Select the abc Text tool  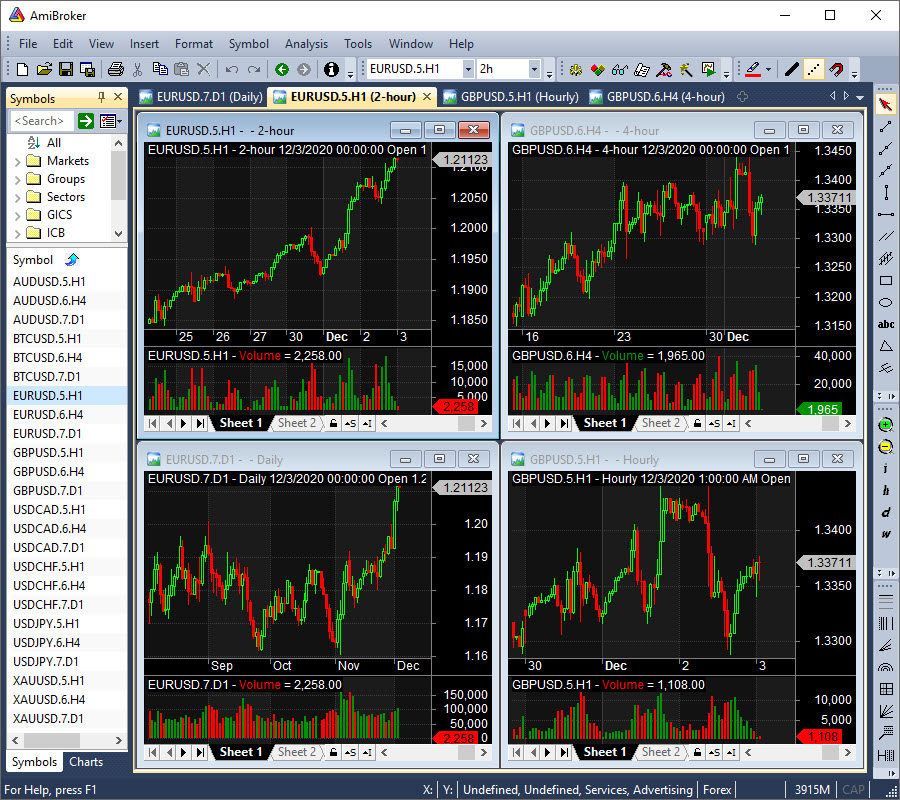point(886,324)
